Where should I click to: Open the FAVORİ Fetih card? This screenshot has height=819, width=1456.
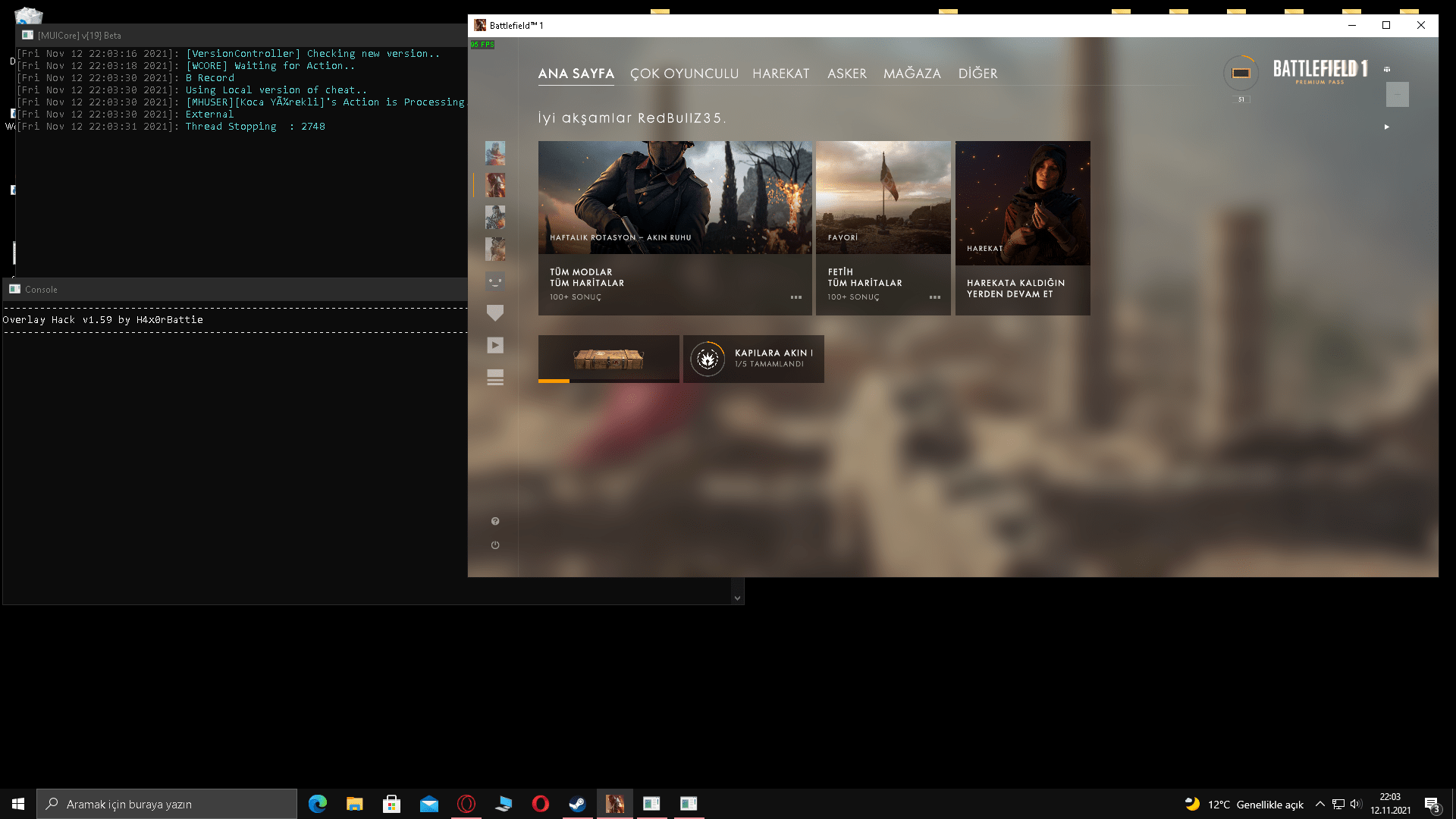[x=883, y=227]
